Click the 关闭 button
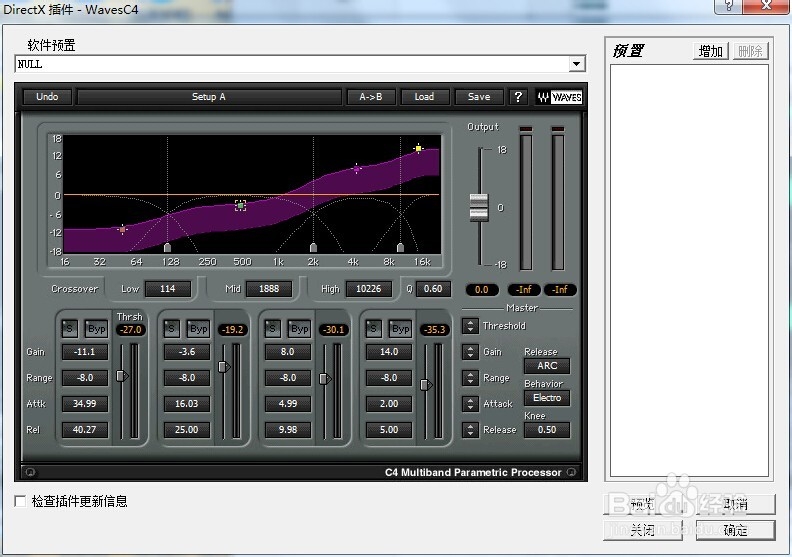Viewport: 792px width, 557px height. 642,530
